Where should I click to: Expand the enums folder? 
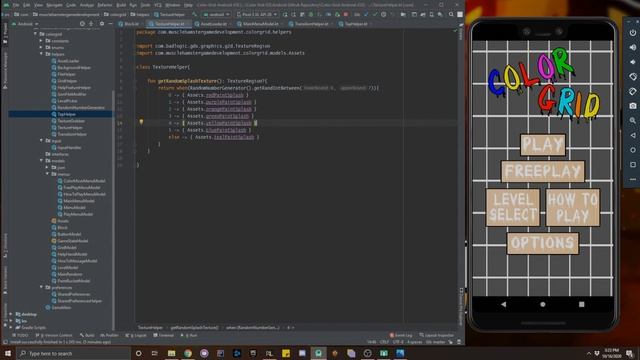[41, 47]
